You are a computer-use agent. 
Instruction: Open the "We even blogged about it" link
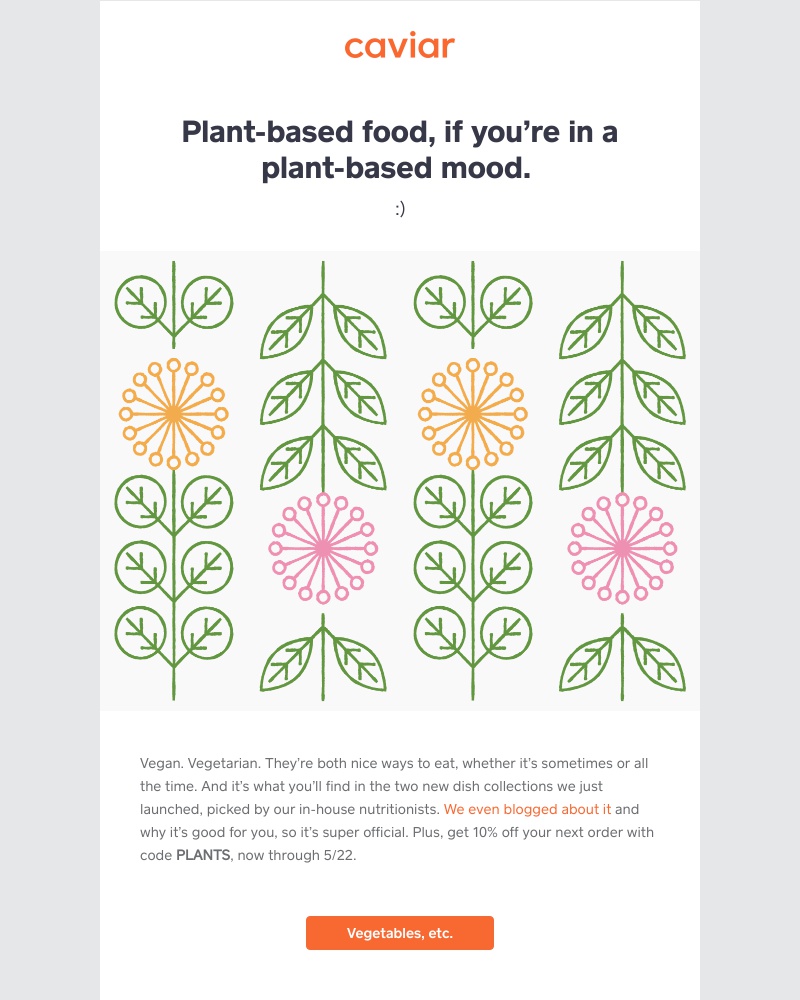click(x=526, y=807)
